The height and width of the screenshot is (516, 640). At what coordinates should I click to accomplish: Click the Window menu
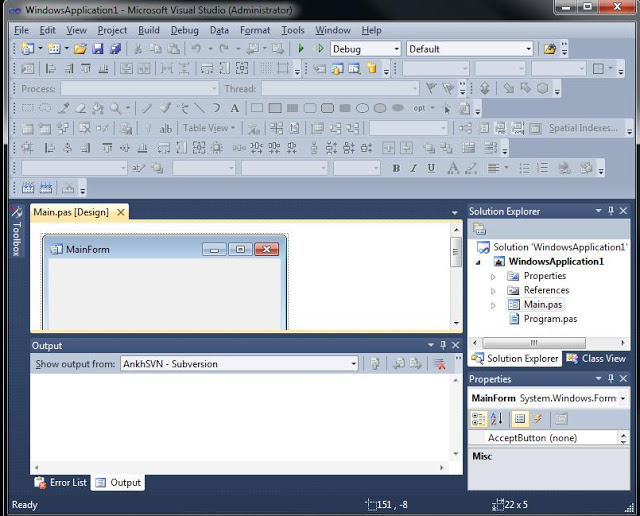[x=333, y=30]
